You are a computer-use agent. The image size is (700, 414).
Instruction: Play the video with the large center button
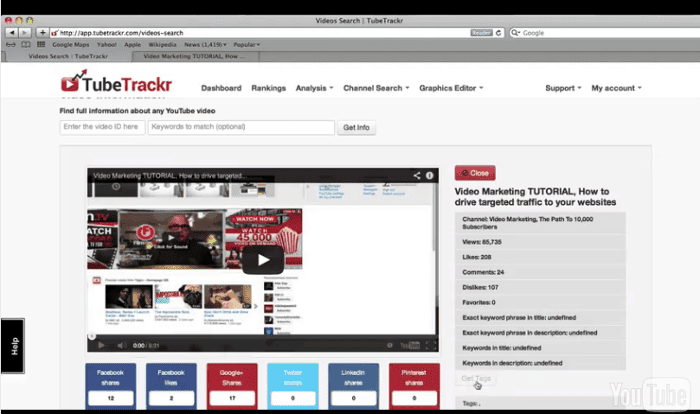[263, 260]
